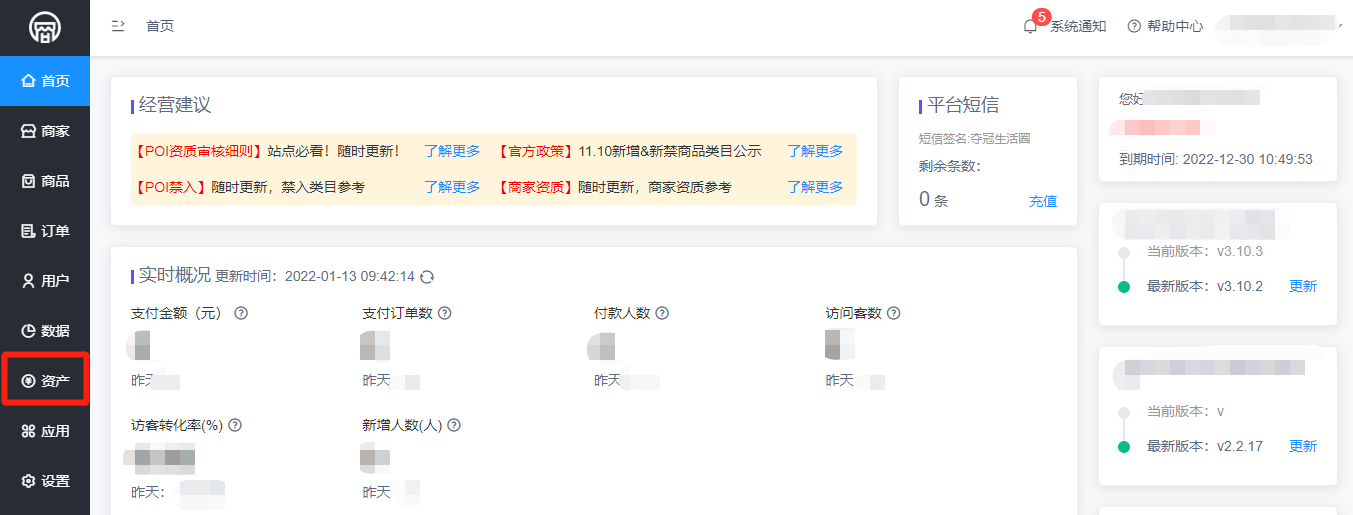Open 商品 sidebar menu
The image size is (1353, 515).
pos(45,181)
